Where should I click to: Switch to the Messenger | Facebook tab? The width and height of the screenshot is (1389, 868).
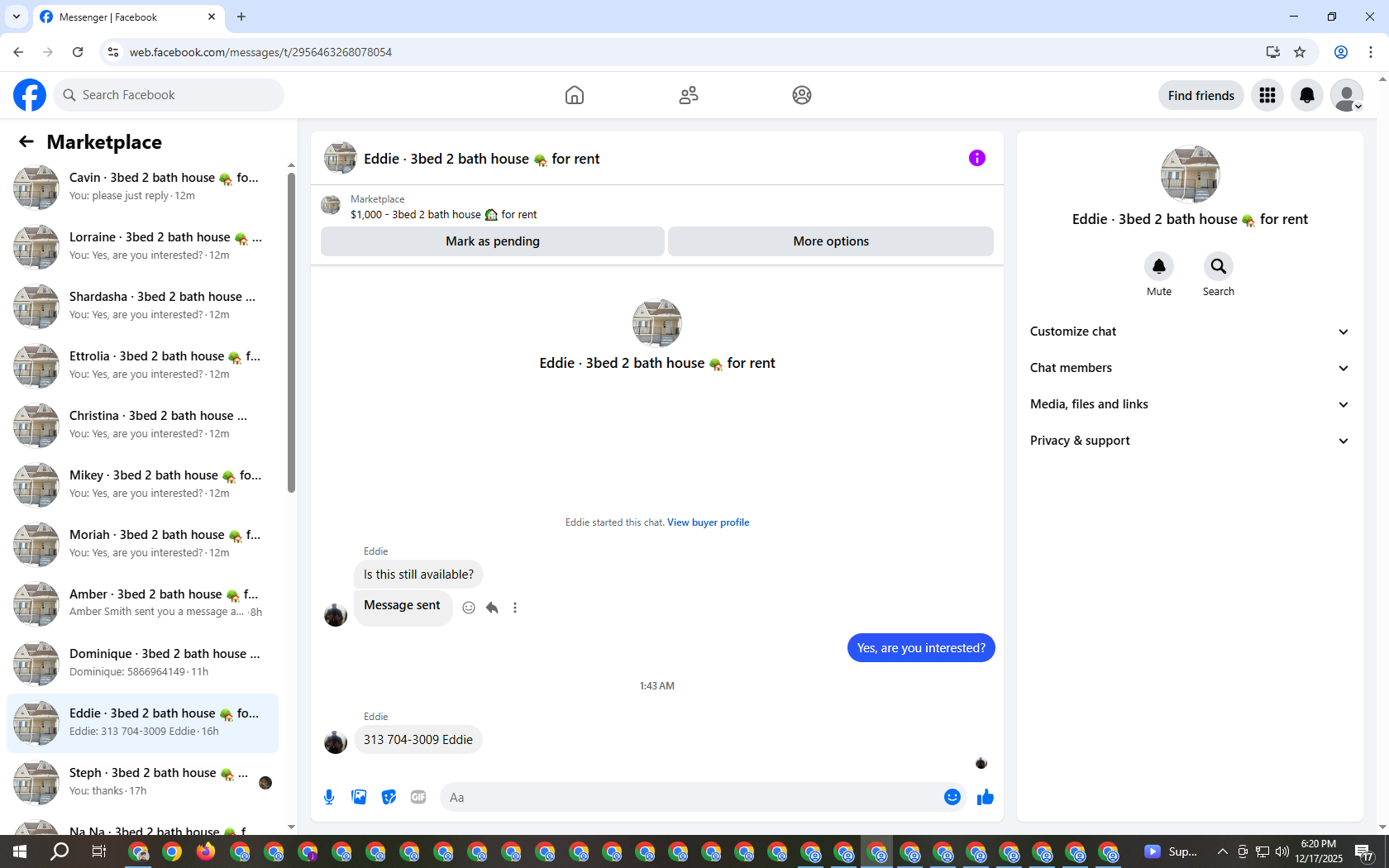pos(127,17)
